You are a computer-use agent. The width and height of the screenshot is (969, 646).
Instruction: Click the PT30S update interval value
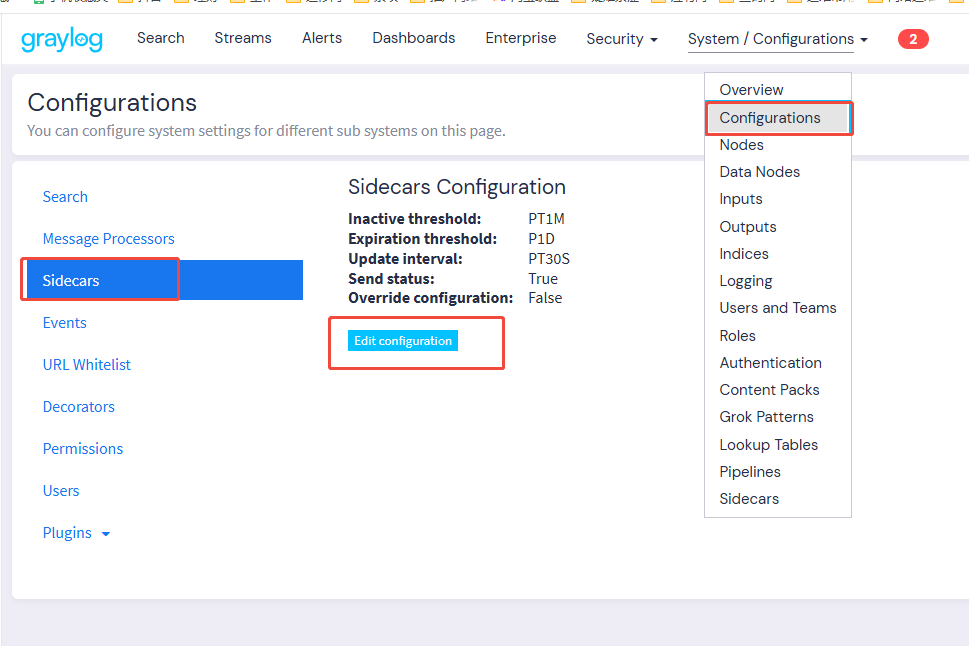tap(549, 259)
